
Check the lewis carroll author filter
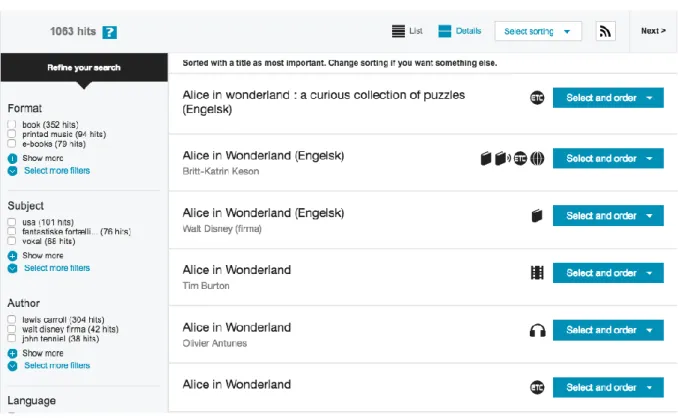coord(12,320)
